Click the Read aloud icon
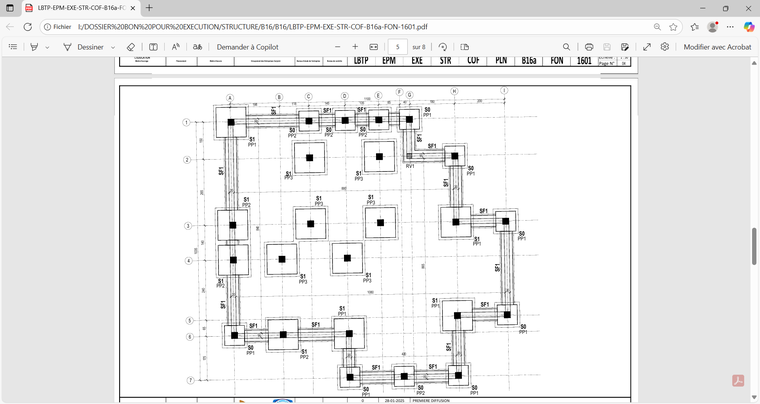This screenshot has width=760, height=404. (x=176, y=47)
